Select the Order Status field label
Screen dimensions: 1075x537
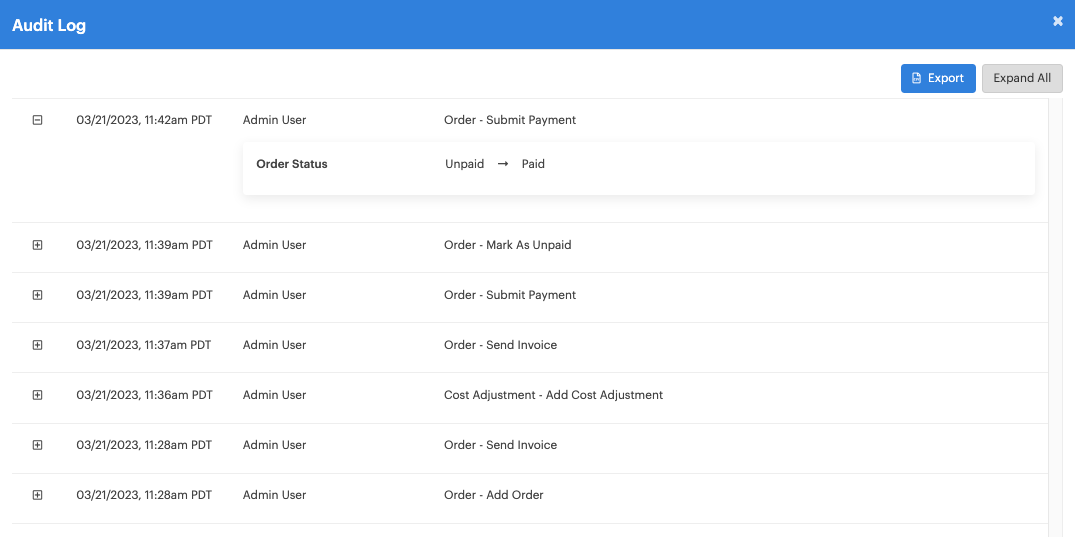tap(291, 164)
